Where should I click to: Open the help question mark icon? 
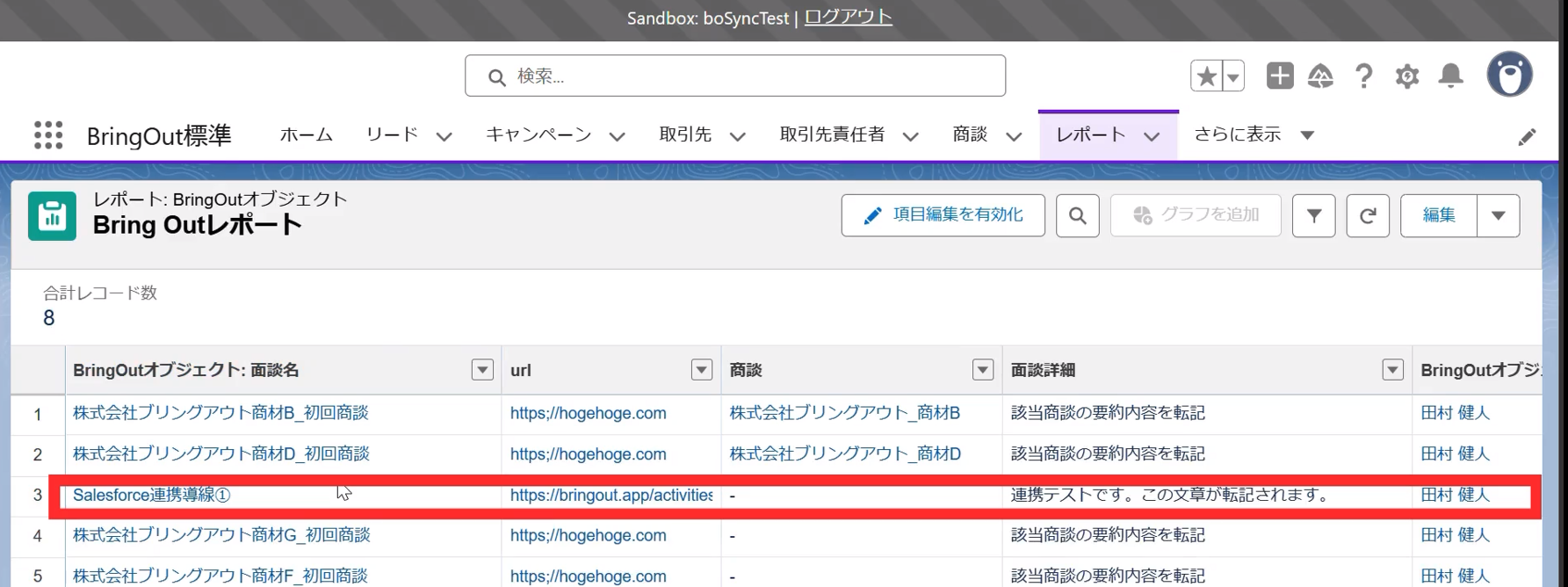pos(1363,76)
